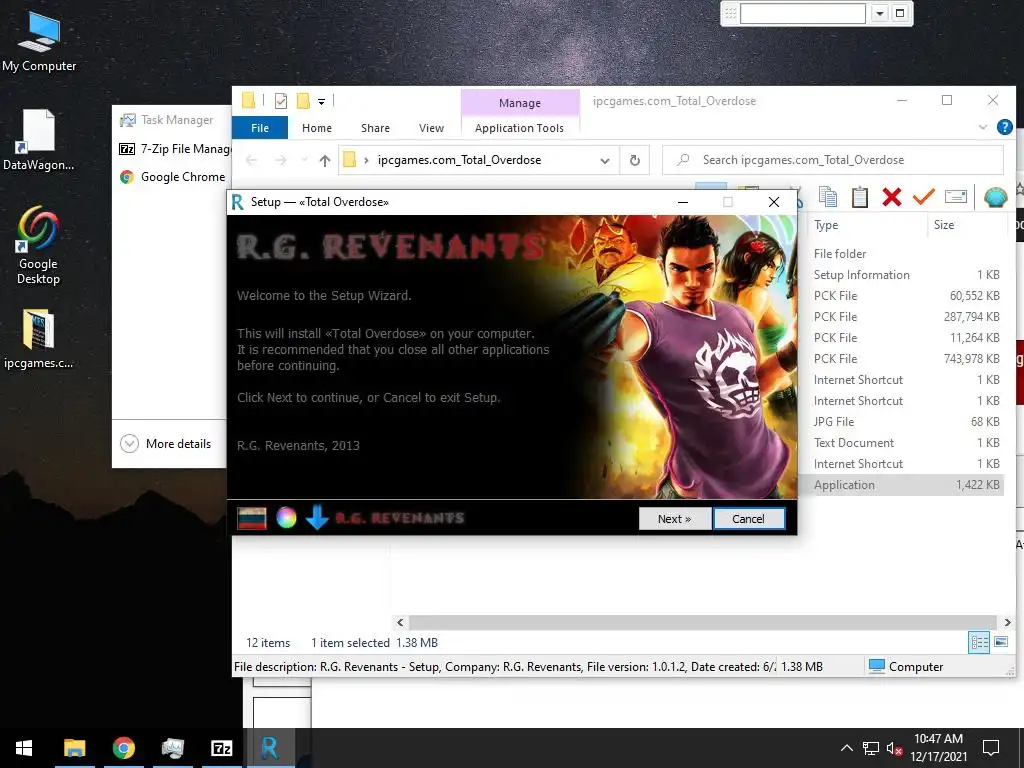Select 7-Zip File Manager in Task Manager
The height and width of the screenshot is (768, 1024).
175,149
